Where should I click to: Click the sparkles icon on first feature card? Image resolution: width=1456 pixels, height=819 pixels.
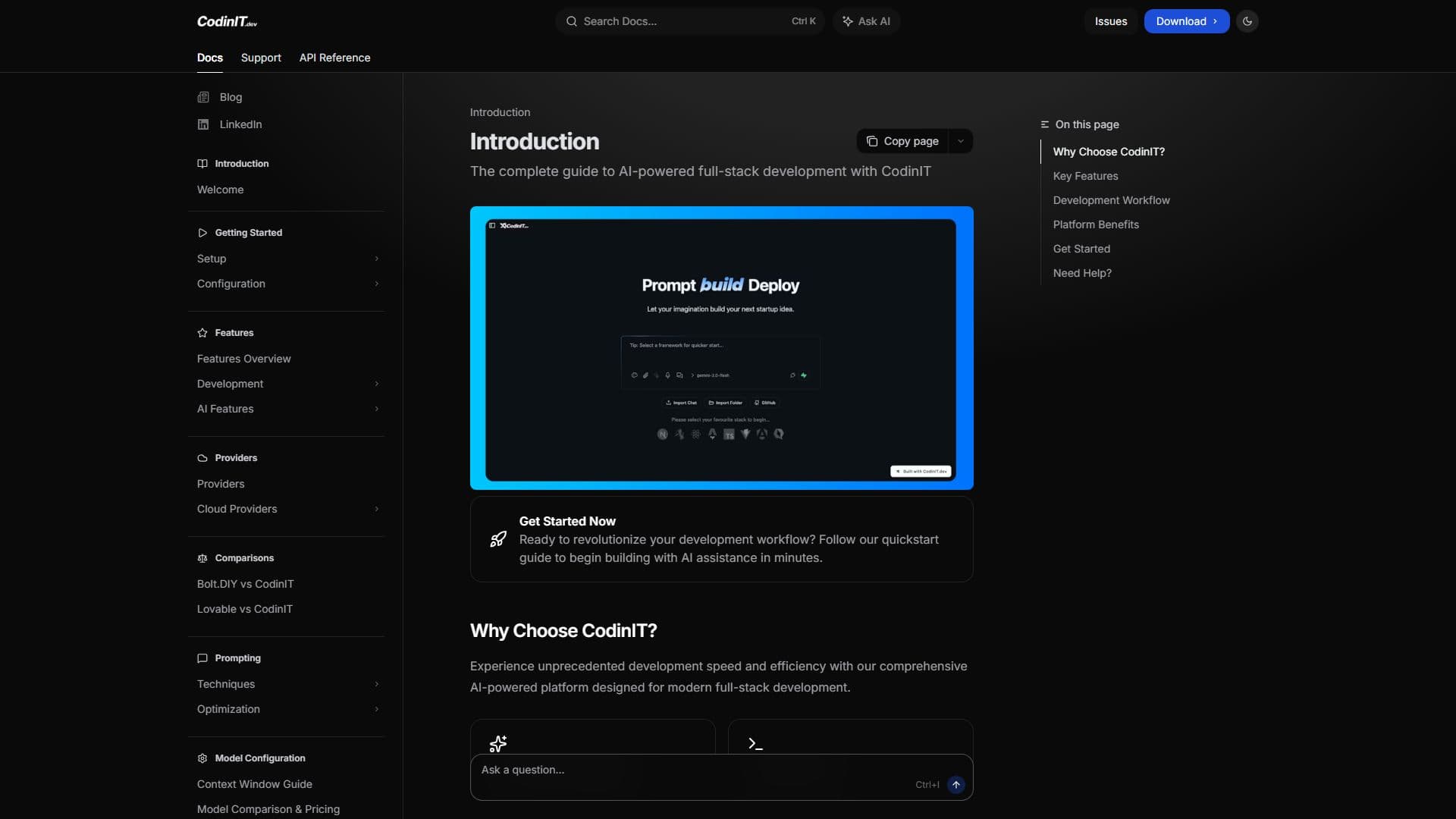click(498, 744)
